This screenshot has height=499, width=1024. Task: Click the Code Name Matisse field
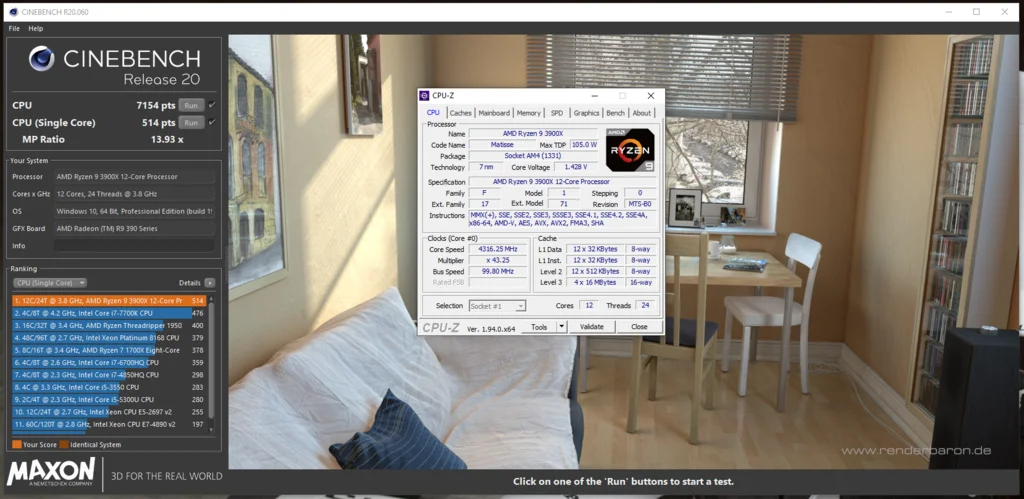pyautogui.click(x=502, y=144)
